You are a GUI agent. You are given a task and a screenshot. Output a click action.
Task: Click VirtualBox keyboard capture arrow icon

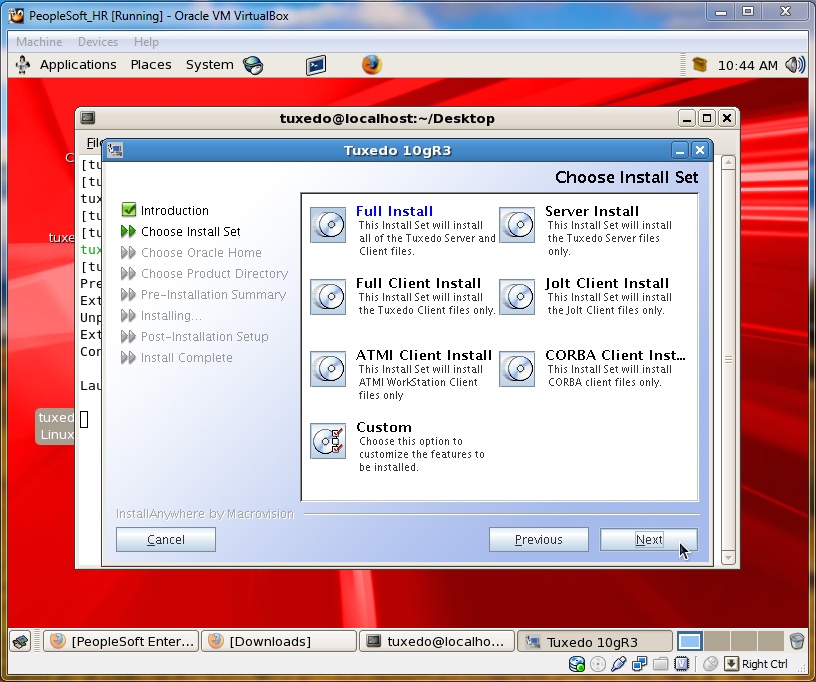731,664
